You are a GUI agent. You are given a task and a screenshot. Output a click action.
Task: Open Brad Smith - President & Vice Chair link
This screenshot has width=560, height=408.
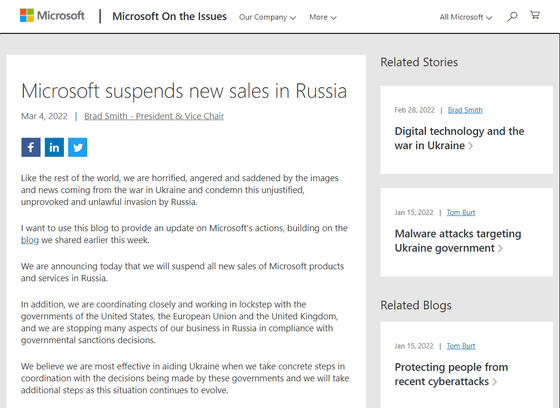[154, 116]
